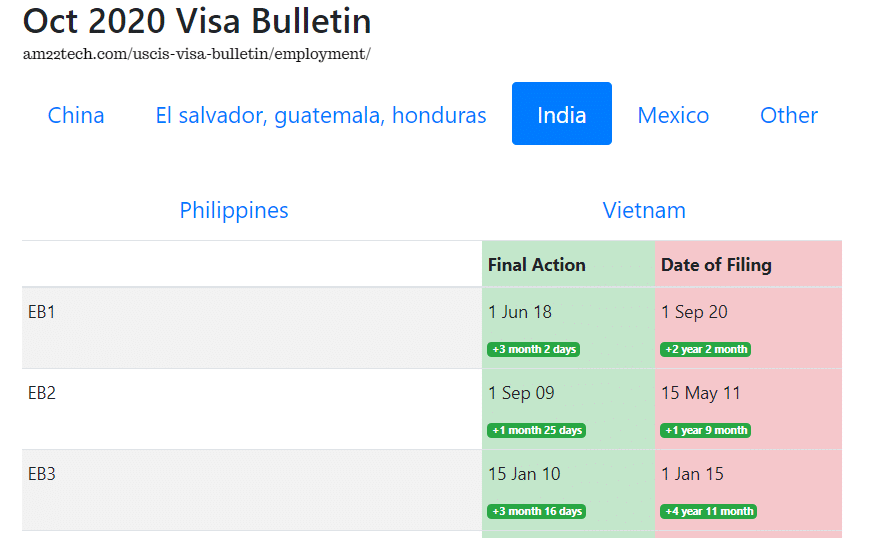Select the EB2 row label

[42, 392]
